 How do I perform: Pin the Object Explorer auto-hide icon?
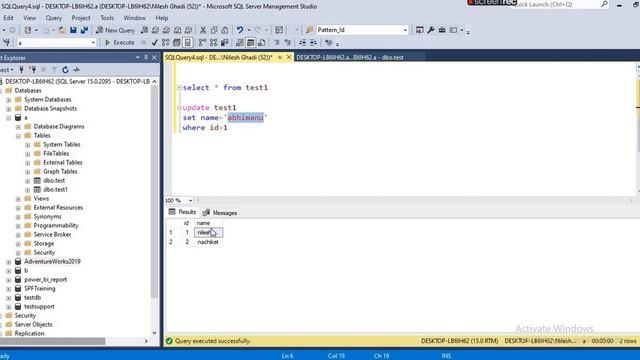click(146, 58)
